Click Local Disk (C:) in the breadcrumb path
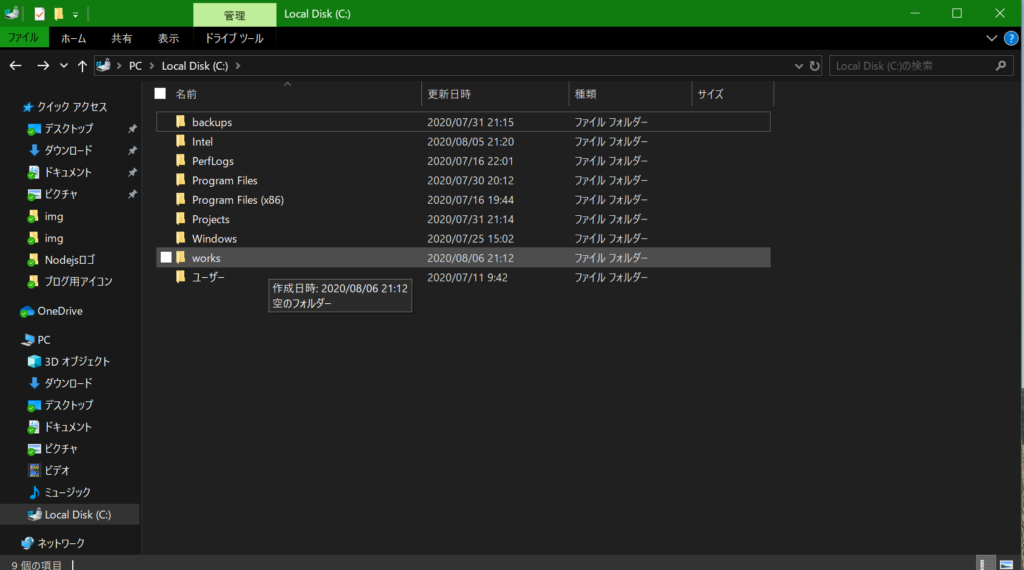 click(x=194, y=66)
